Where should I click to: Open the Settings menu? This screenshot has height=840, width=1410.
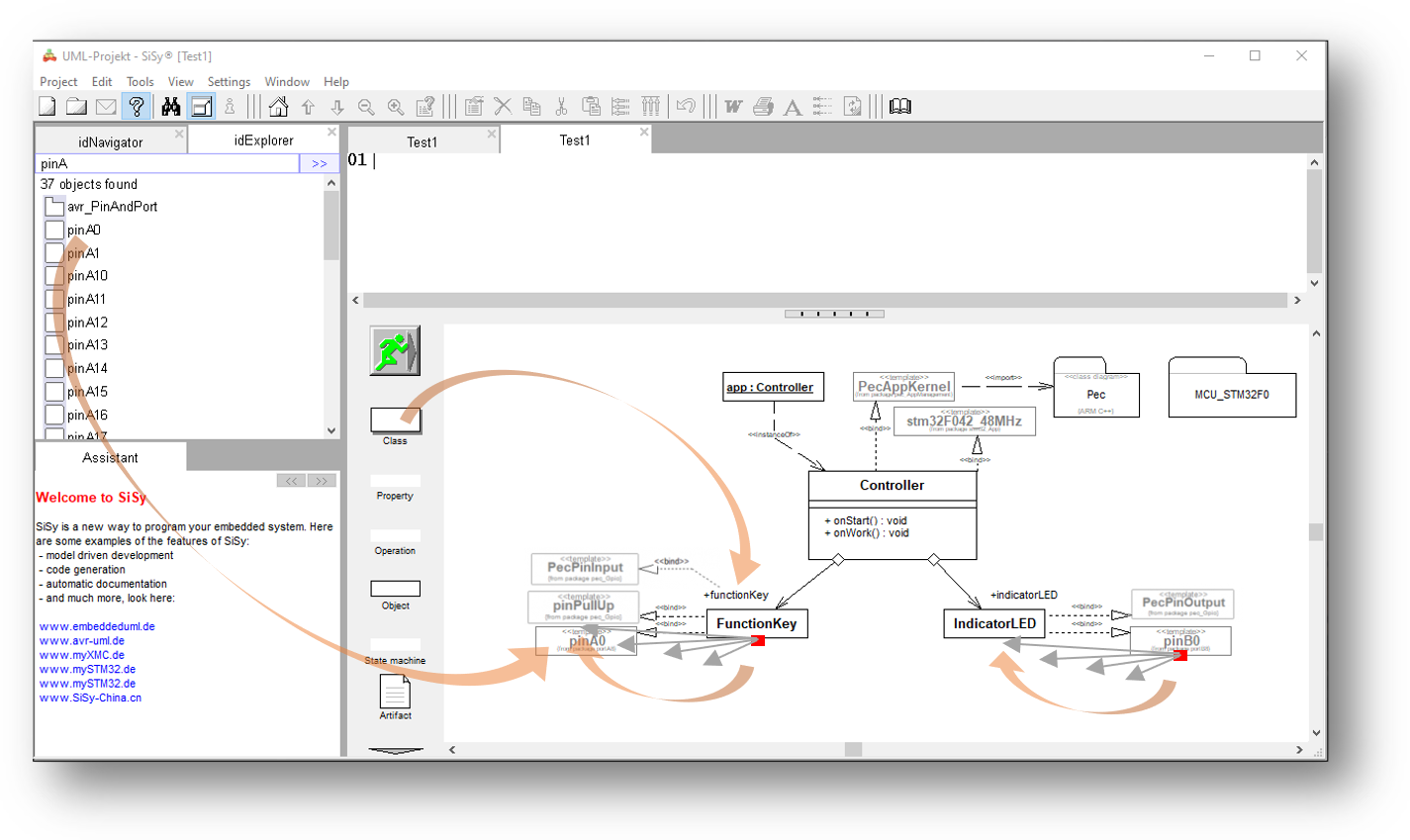(x=229, y=82)
